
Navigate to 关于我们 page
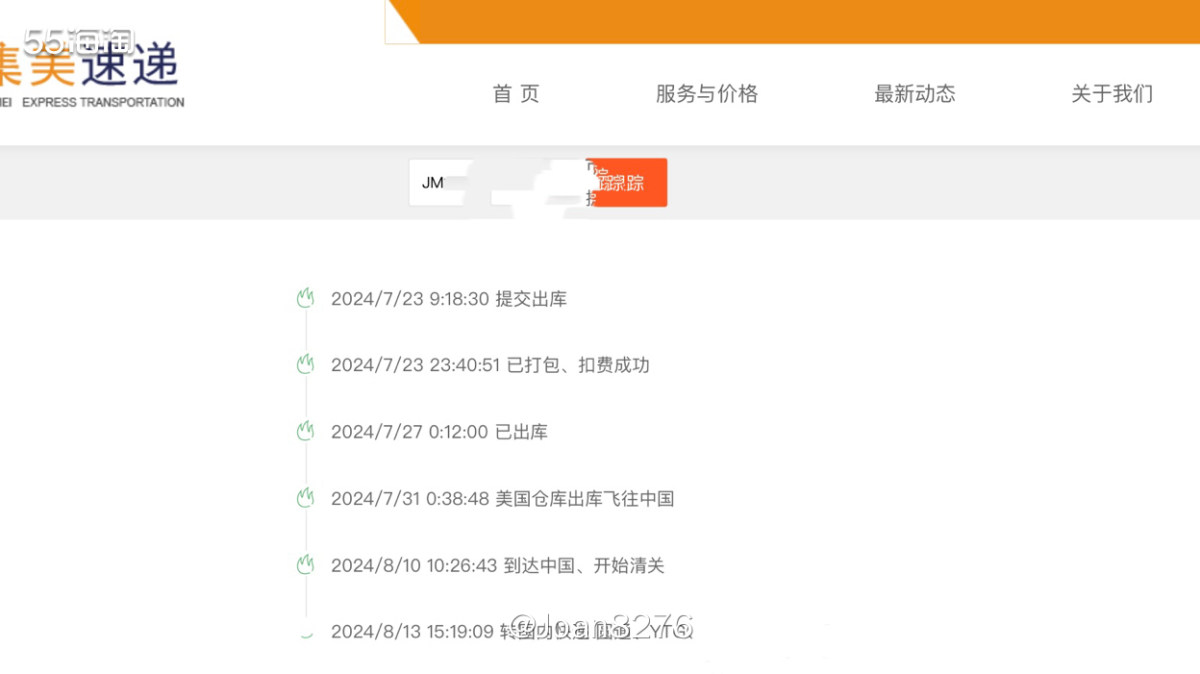coord(1111,94)
